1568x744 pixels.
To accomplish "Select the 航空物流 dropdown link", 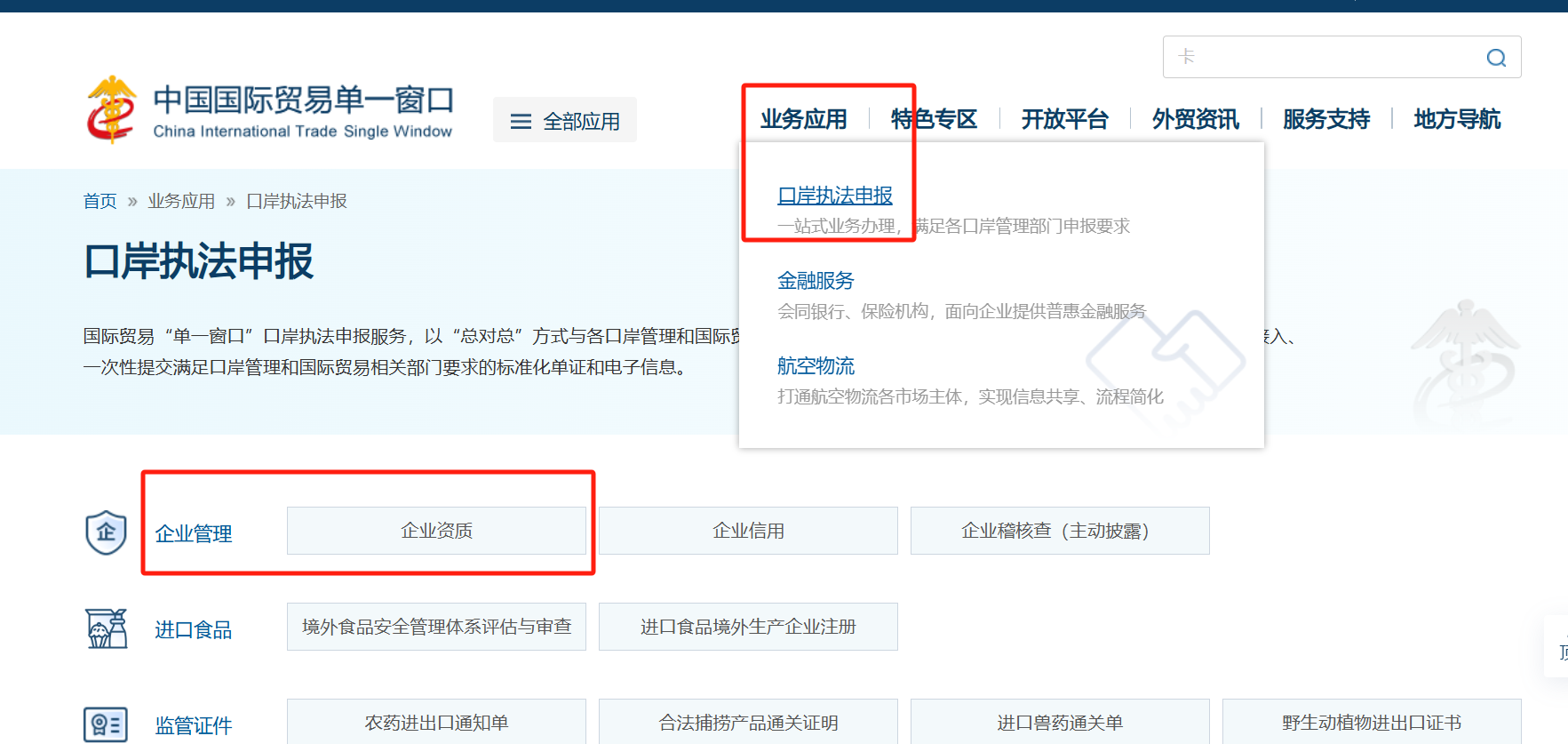I will pyautogui.click(x=815, y=366).
